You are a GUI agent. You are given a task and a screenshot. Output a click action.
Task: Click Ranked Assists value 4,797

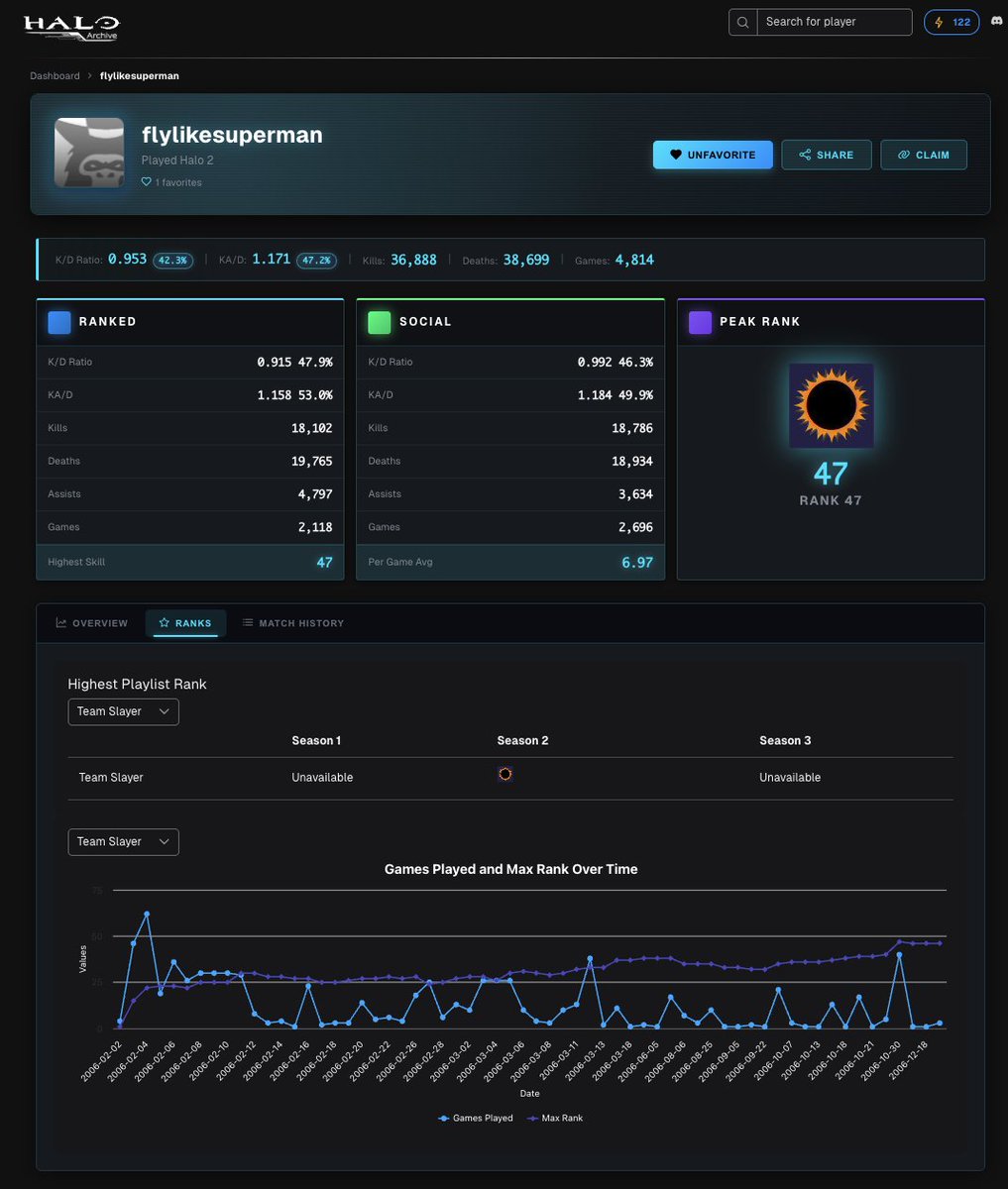[315, 493]
